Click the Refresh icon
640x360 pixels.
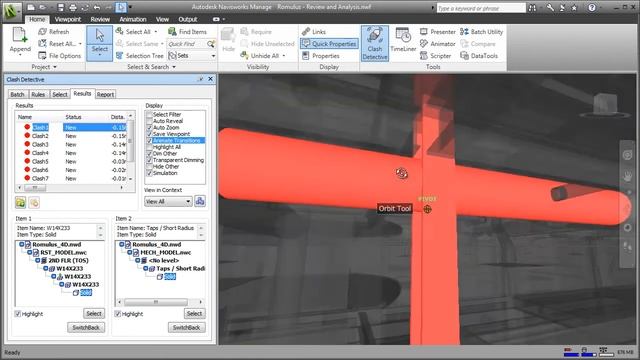(42, 31)
